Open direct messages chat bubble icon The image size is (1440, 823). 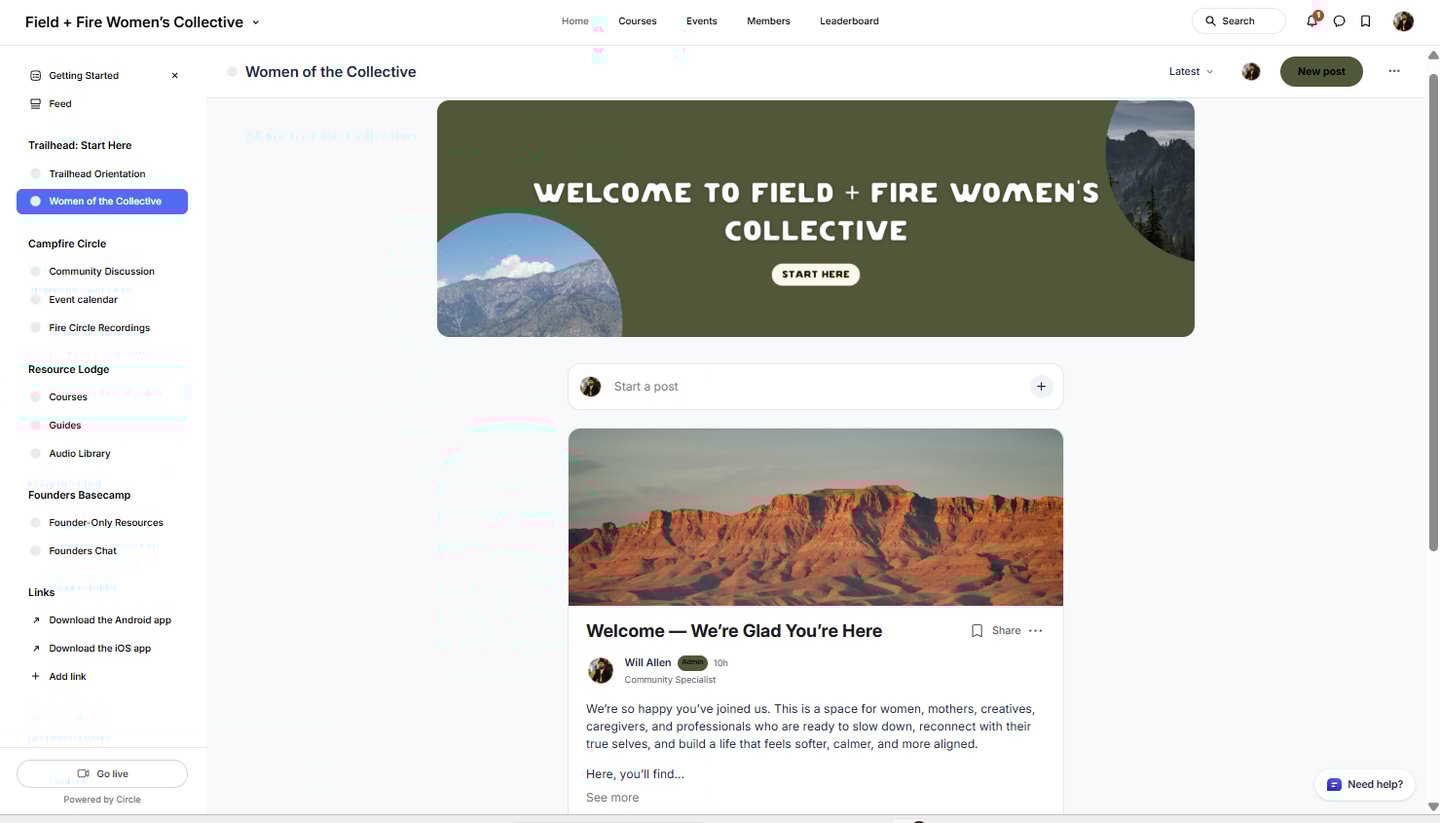[x=1340, y=21]
